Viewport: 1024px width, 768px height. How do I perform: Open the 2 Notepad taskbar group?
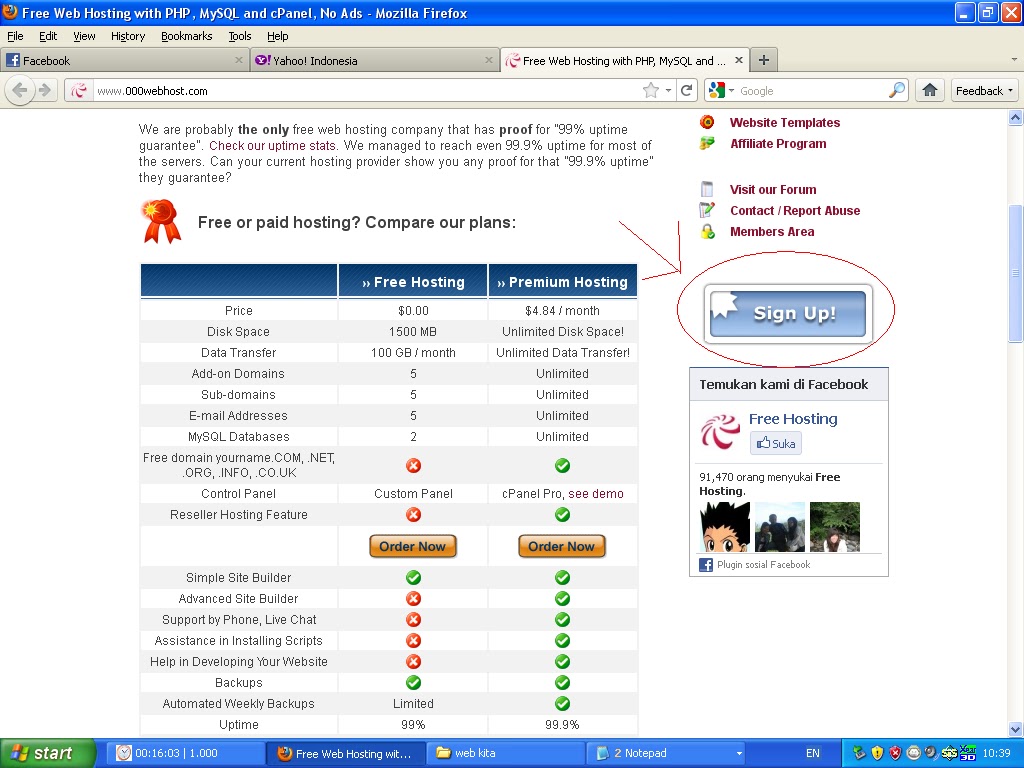(x=666, y=753)
